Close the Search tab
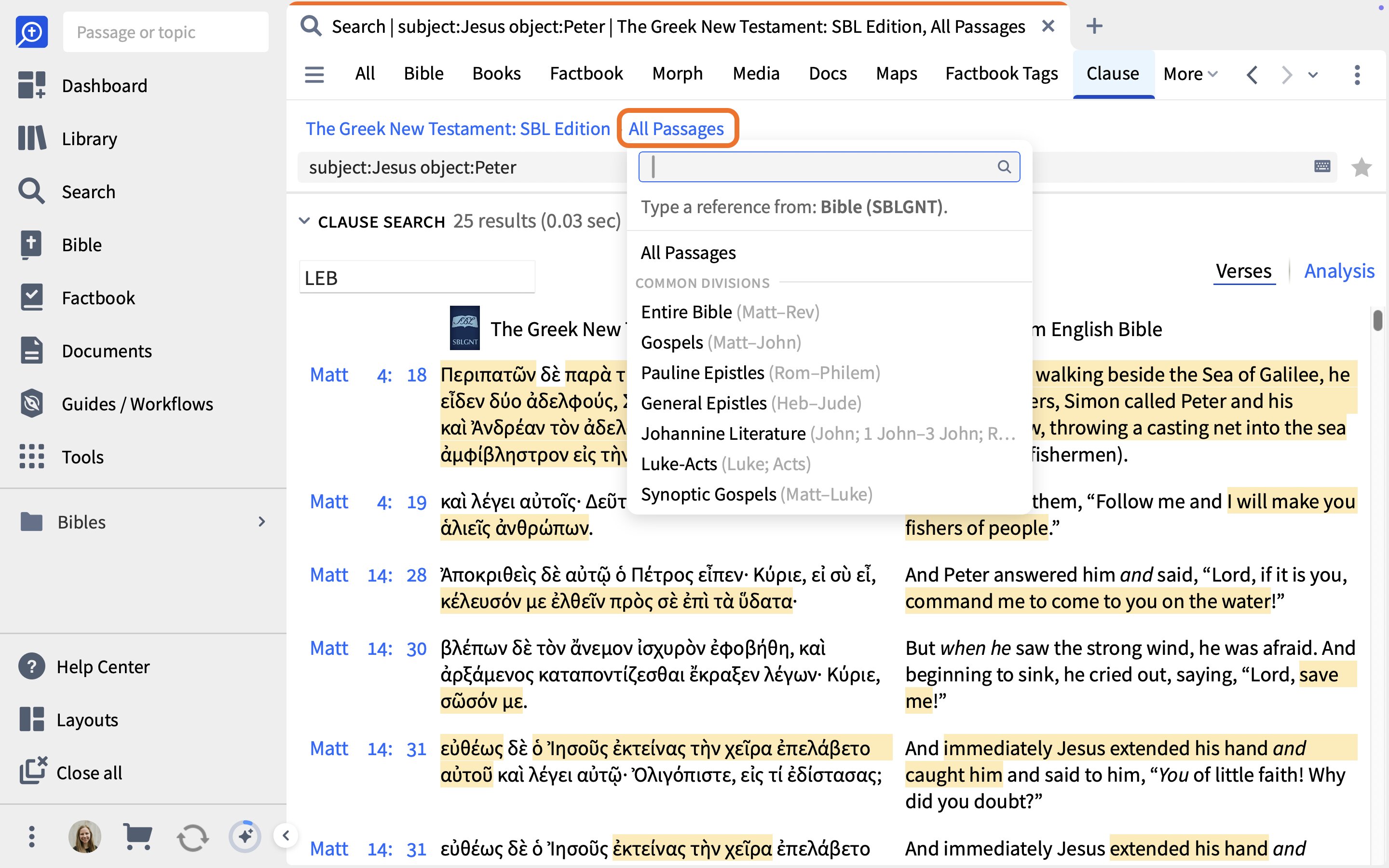The width and height of the screenshot is (1389, 868). [x=1048, y=27]
